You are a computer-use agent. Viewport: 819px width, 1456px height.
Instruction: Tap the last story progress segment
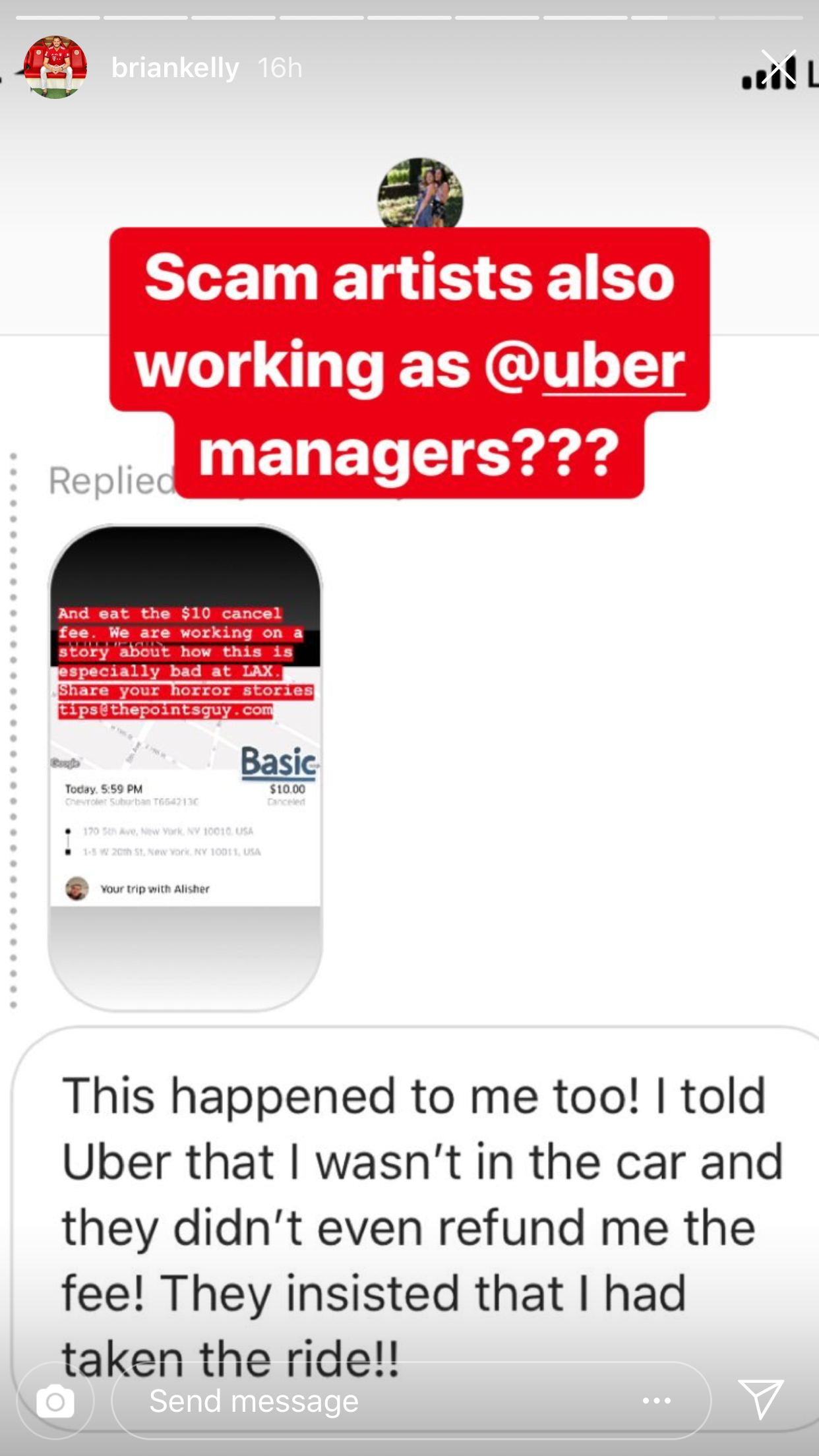[x=760, y=17]
